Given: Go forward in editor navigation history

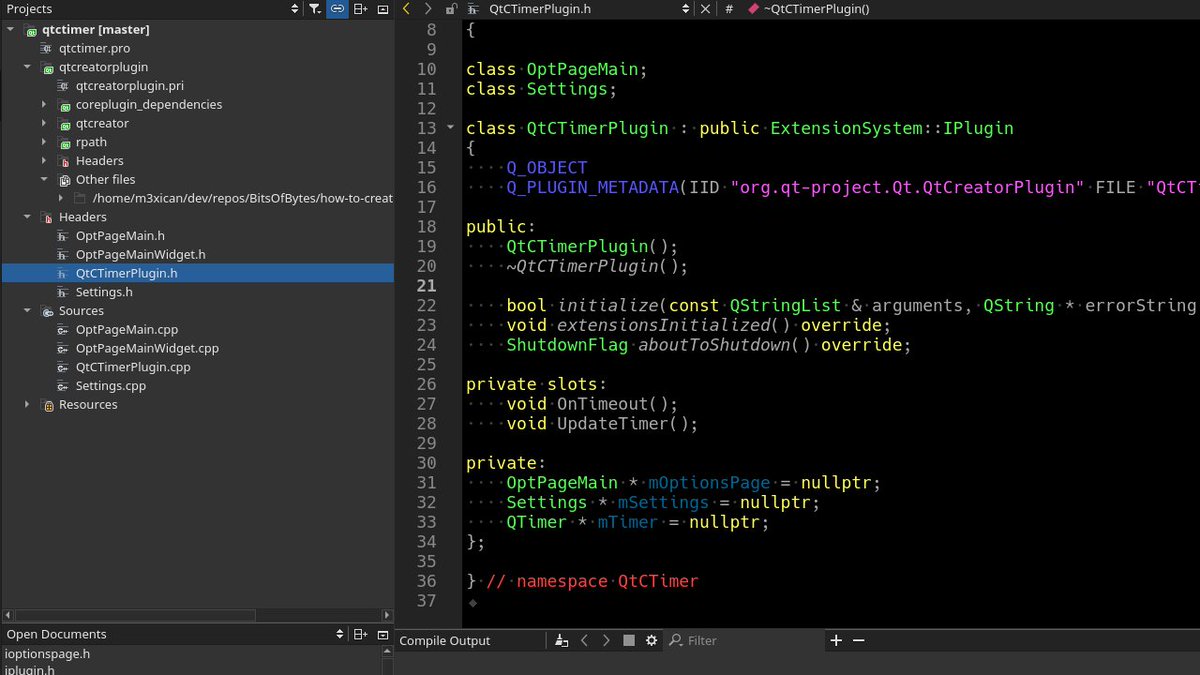Looking at the screenshot, I should click(x=428, y=9).
